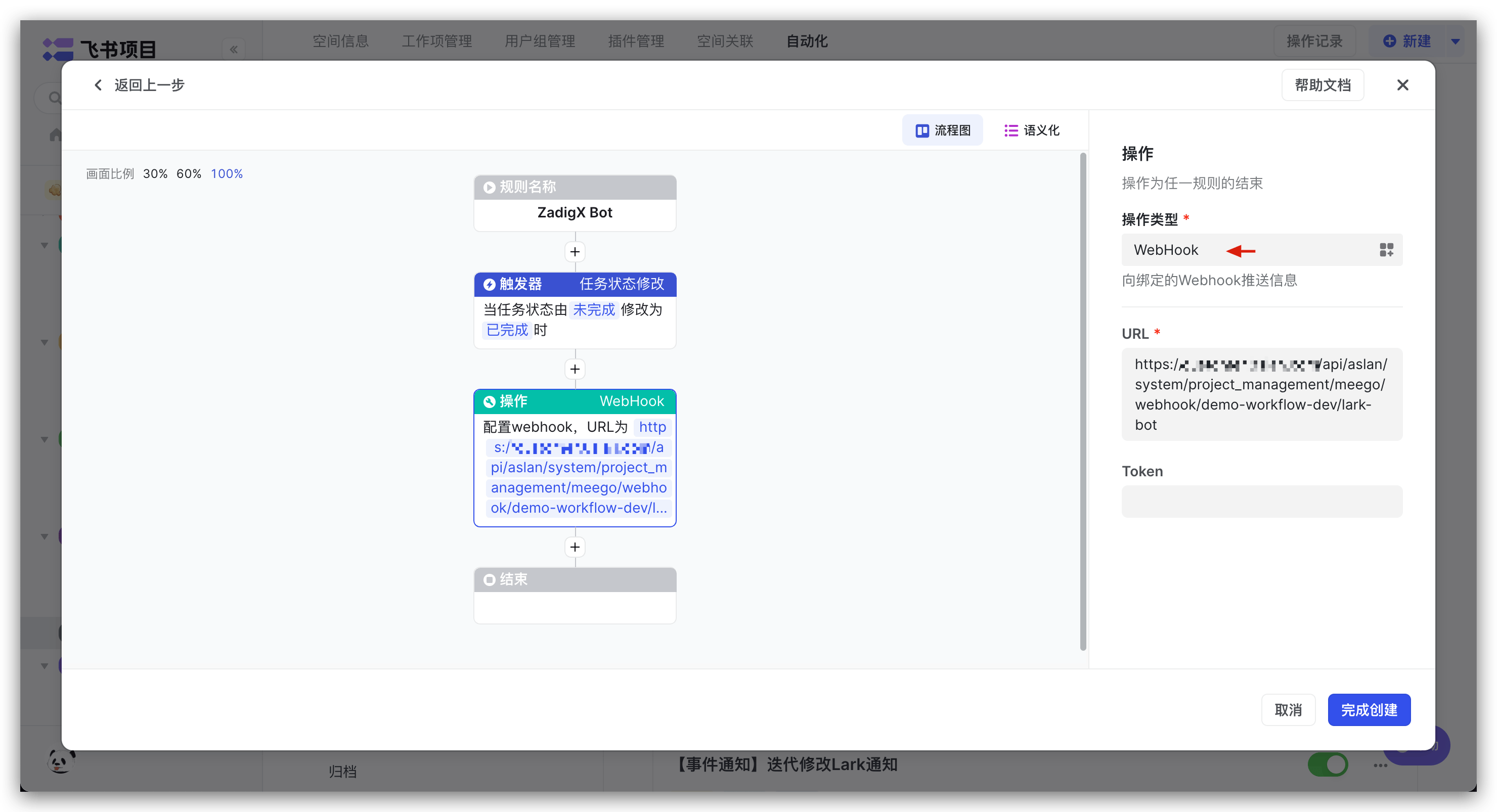
Task: Click the plus node below 规则名称
Action: pyautogui.click(x=575, y=251)
